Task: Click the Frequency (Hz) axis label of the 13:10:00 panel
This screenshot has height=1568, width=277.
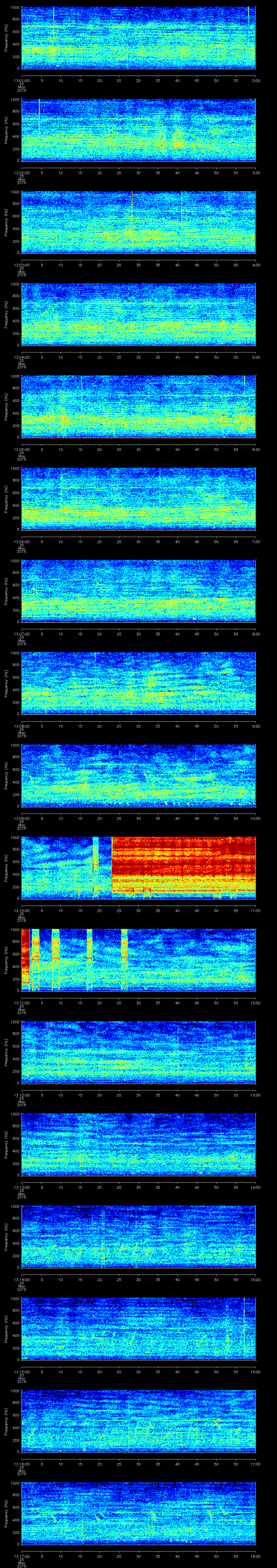Action: (x=6, y=868)
